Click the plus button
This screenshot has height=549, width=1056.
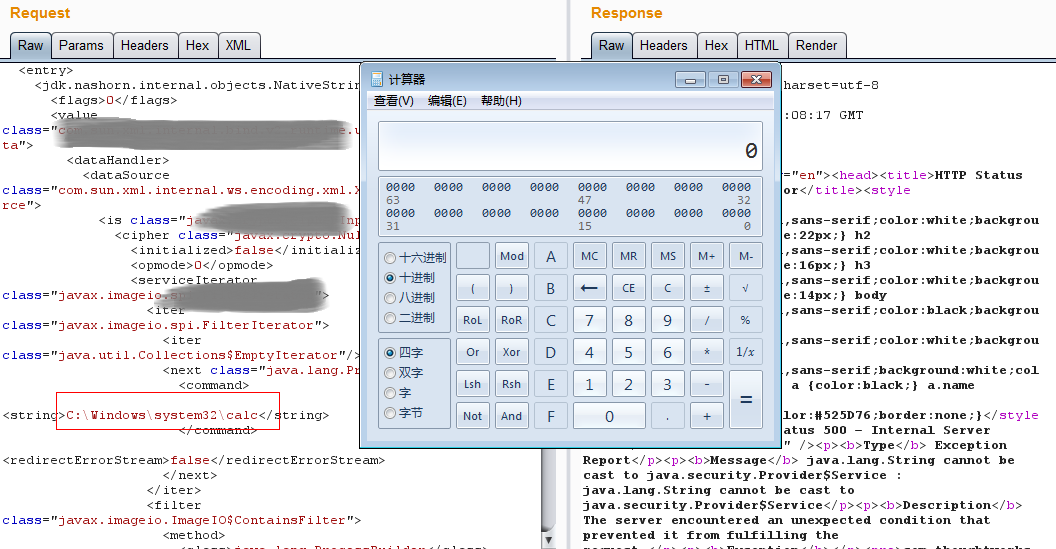point(706,416)
